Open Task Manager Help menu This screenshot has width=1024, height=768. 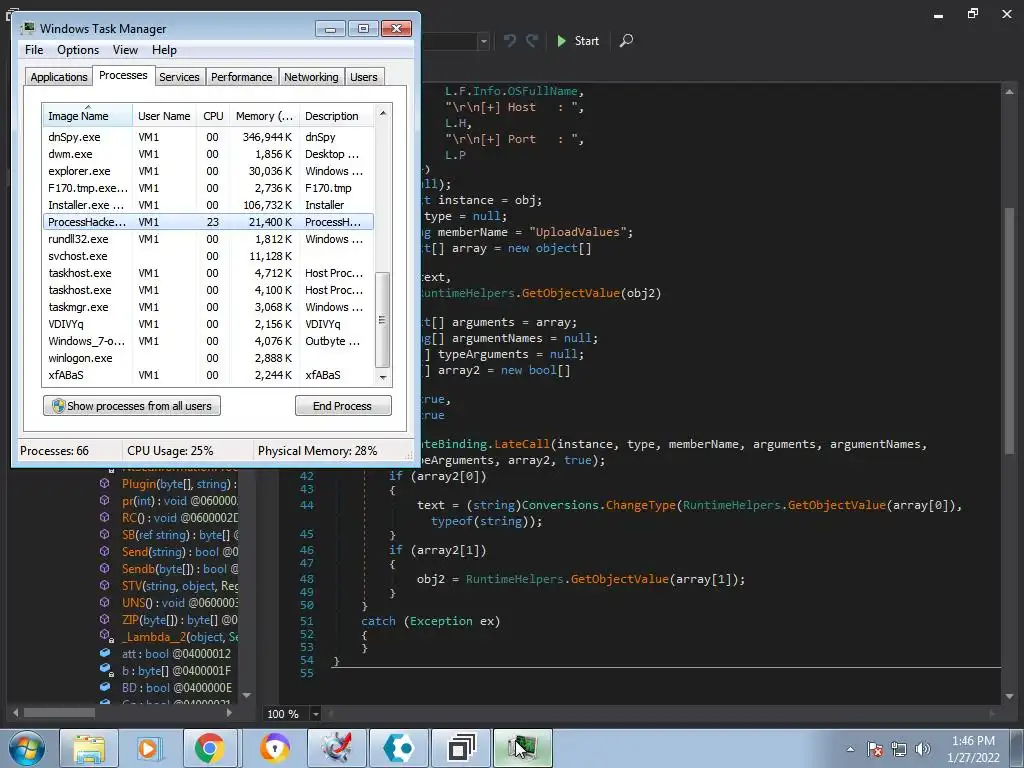(x=164, y=50)
